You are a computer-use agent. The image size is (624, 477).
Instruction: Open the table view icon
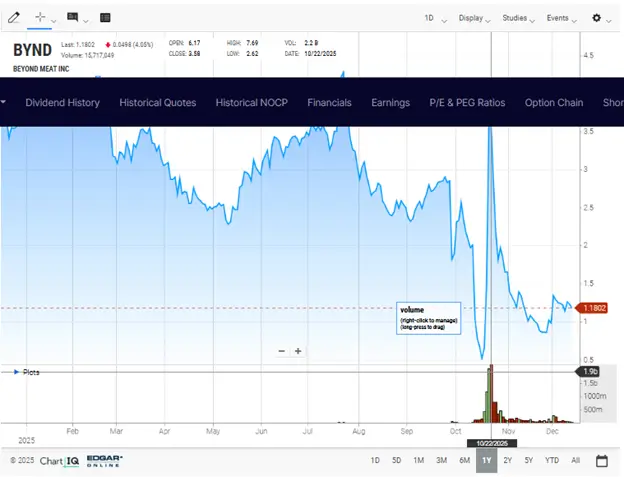(105, 18)
